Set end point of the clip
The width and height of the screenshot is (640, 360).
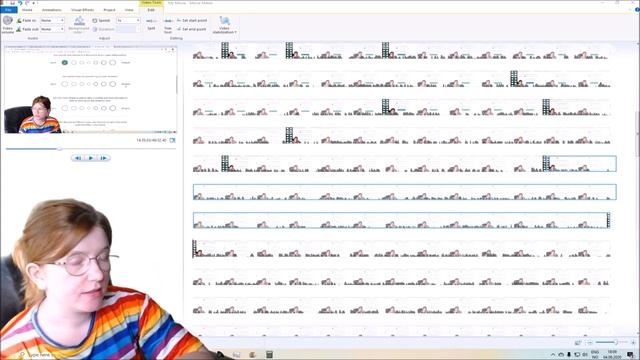(192, 29)
